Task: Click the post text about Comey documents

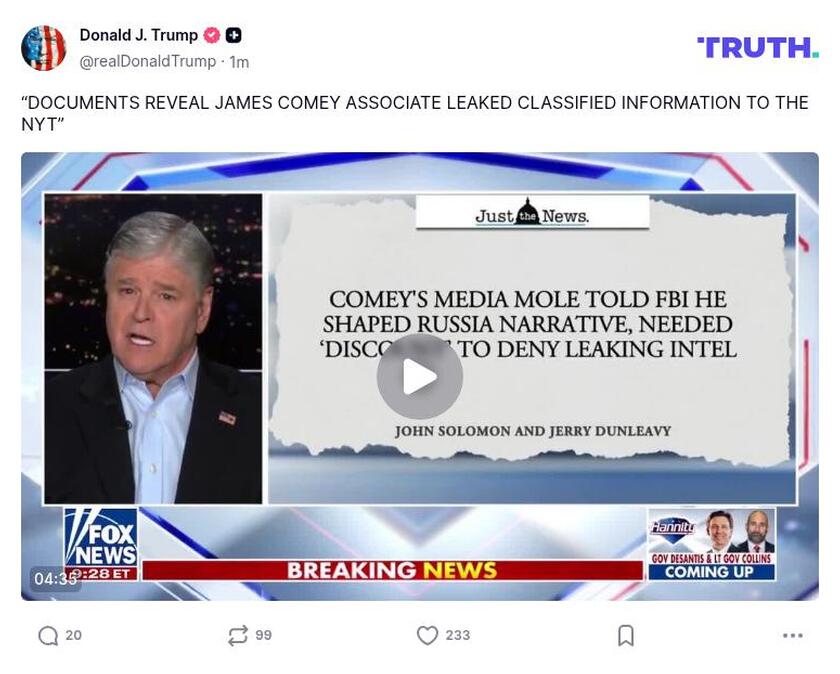Action: click(415, 113)
